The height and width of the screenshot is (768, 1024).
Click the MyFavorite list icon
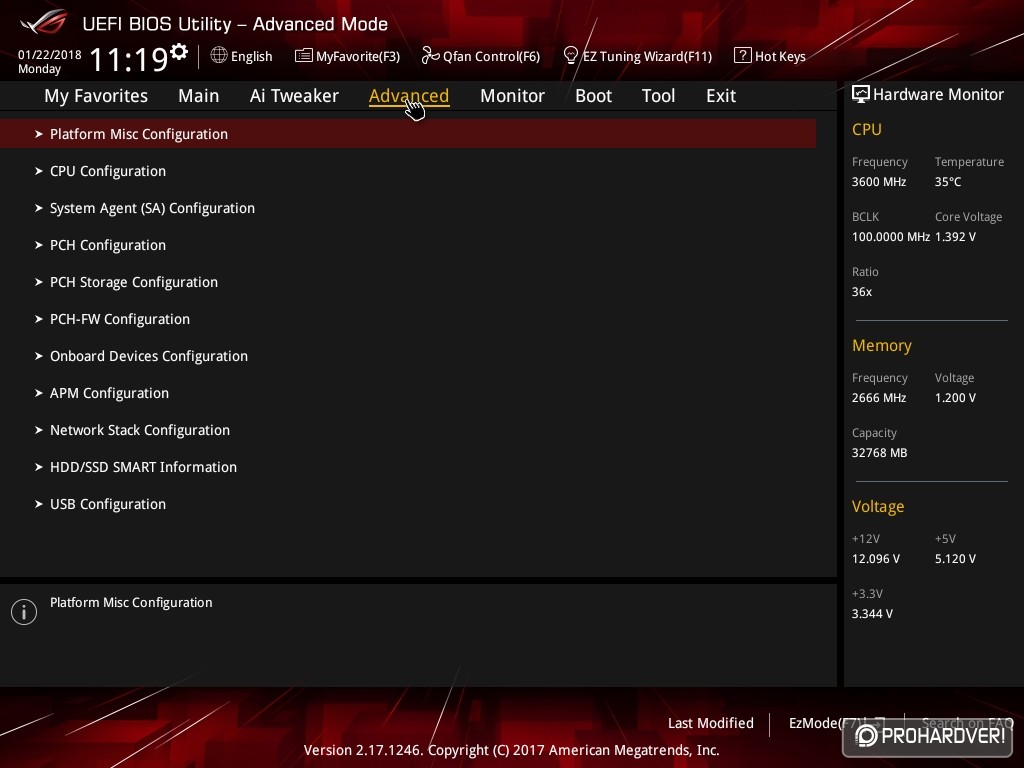[x=304, y=56]
